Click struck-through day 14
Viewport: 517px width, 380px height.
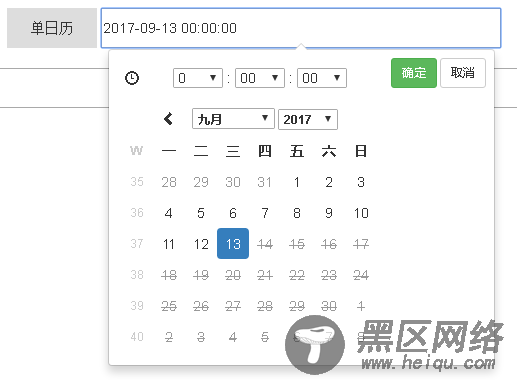pyautogui.click(x=265, y=244)
